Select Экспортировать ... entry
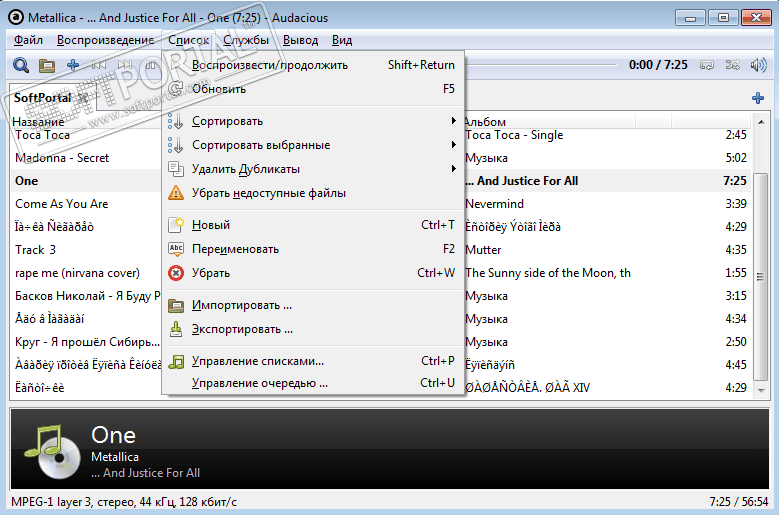This screenshot has height=515, width=779. point(313,329)
